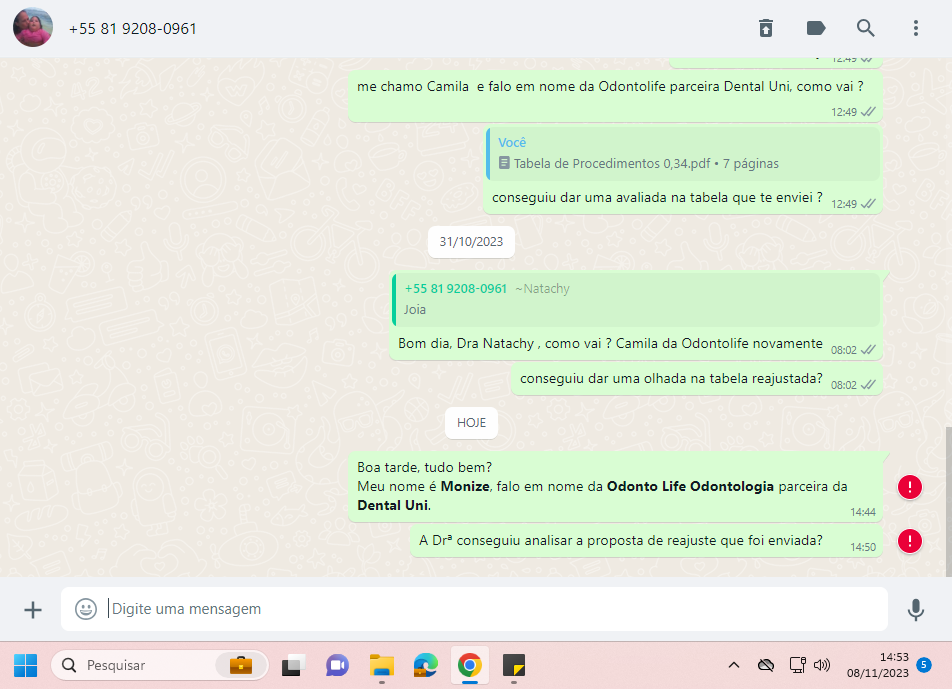Click the quoted number +55 81 9208-0961

pos(455,288)
